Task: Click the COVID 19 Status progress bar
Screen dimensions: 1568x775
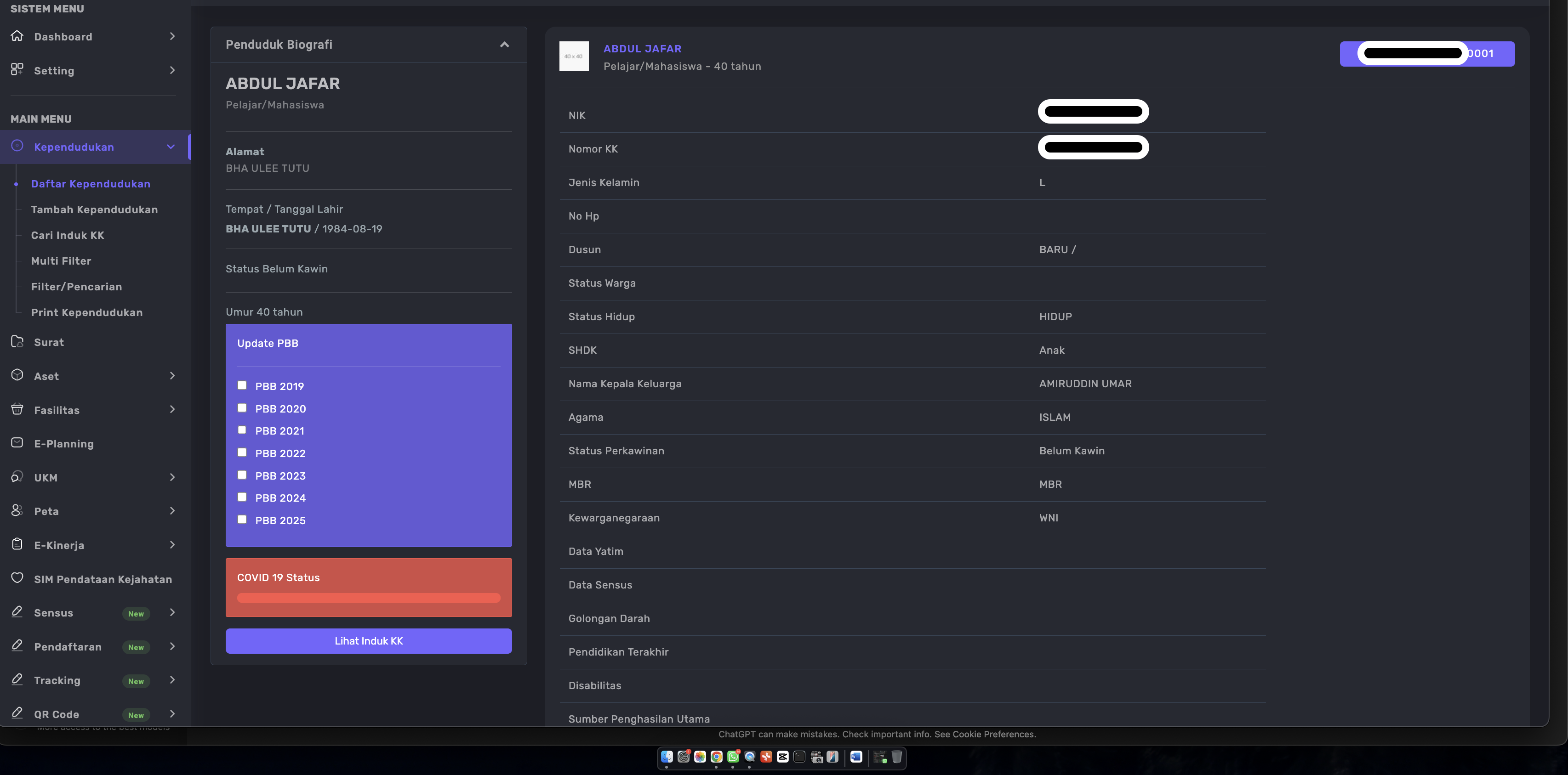Action: point(368,598)
